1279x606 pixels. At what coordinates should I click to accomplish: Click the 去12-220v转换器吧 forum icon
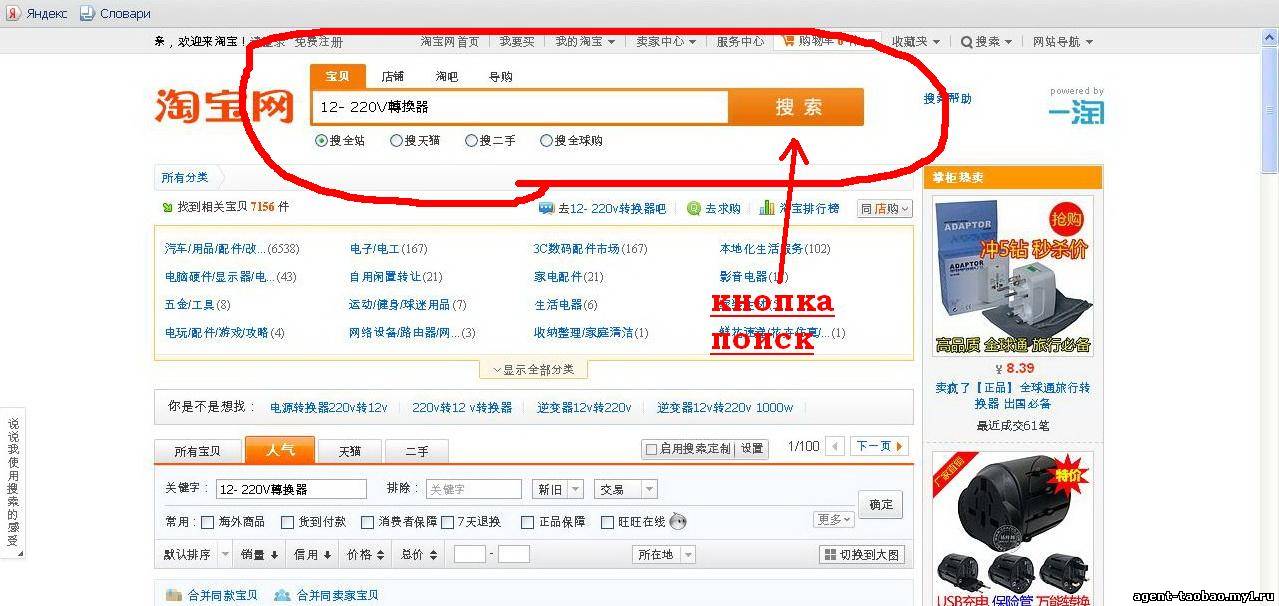(x=546, y=208)
